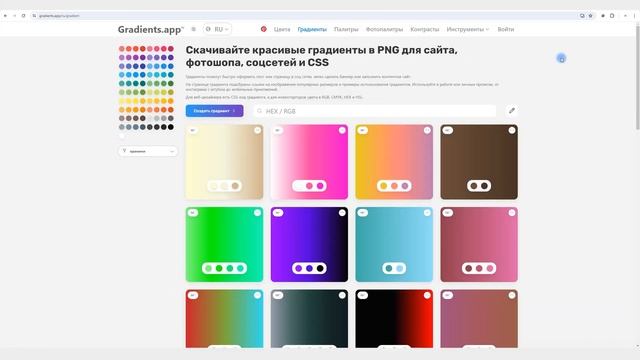640x360 pixels.
Task: Click the funnel filter icon in the sidebar
Action: click(124, 151)
